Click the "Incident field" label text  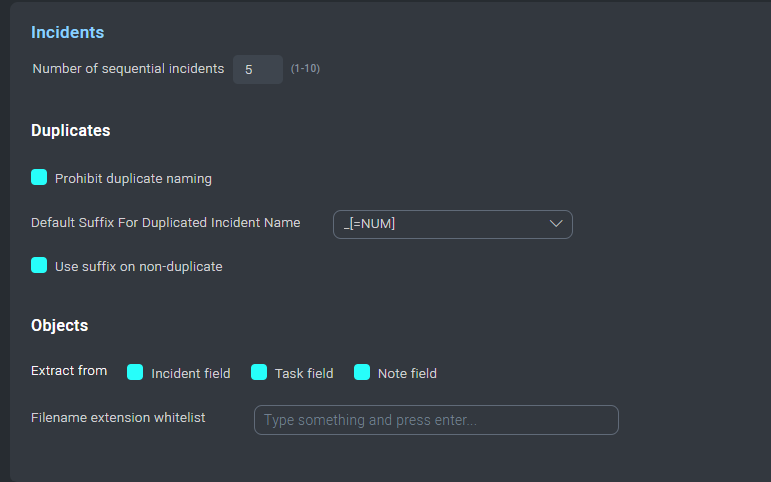191,374
